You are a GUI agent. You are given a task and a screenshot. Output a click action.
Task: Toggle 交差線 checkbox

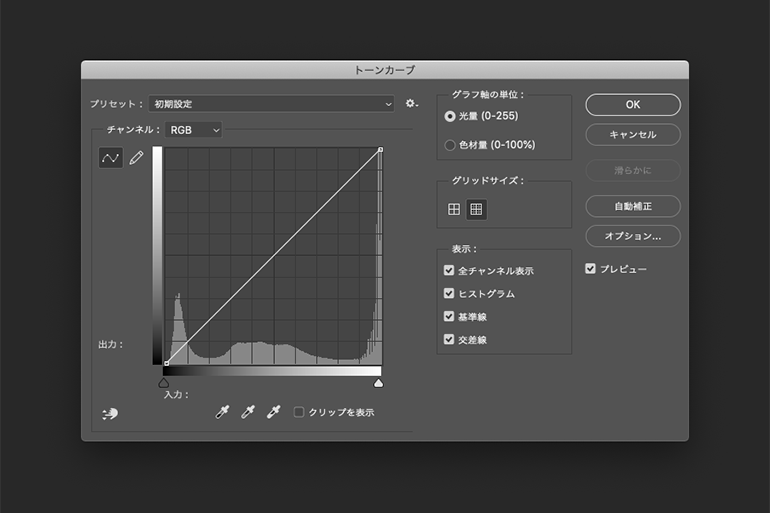click(x=449, y=339)
